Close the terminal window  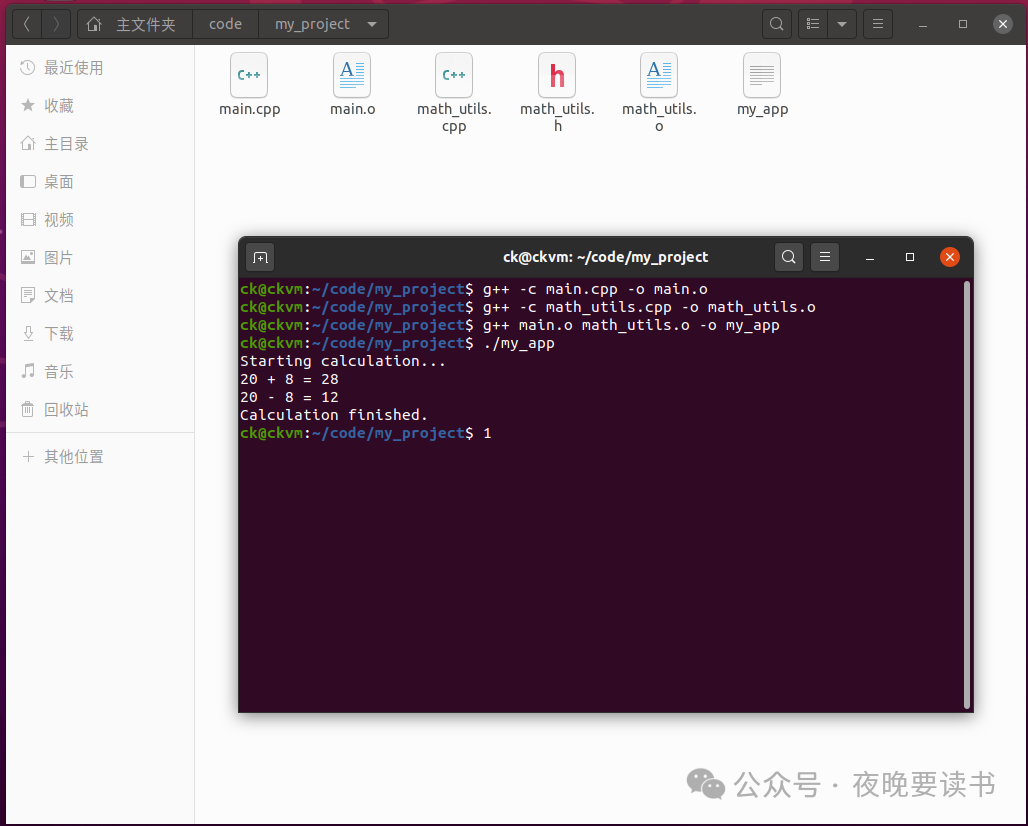pyautogui.click(x=949, y=257)
